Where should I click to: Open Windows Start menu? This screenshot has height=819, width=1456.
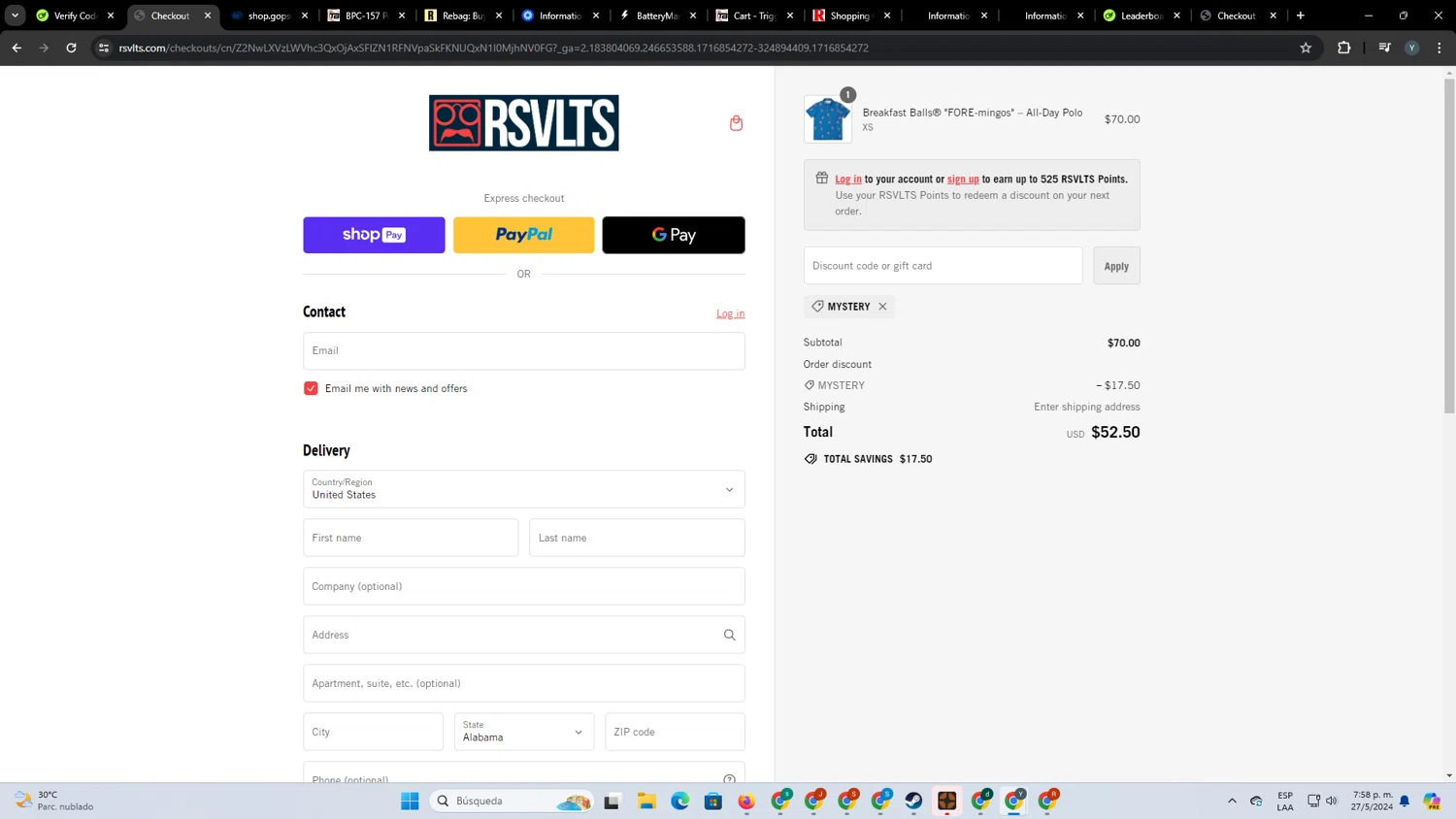[410, 801]
